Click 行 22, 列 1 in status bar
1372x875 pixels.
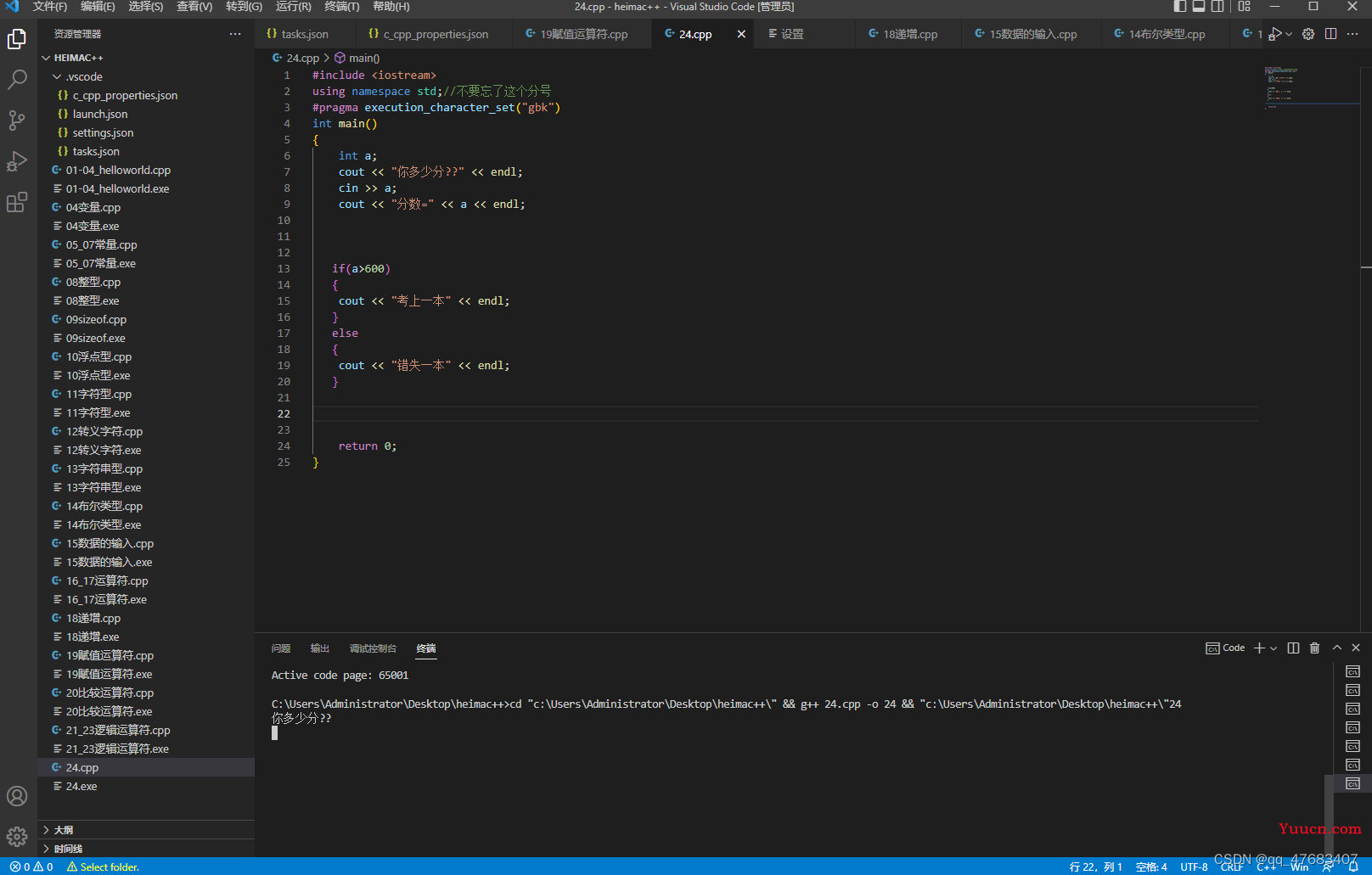(x=1096, y=867)
